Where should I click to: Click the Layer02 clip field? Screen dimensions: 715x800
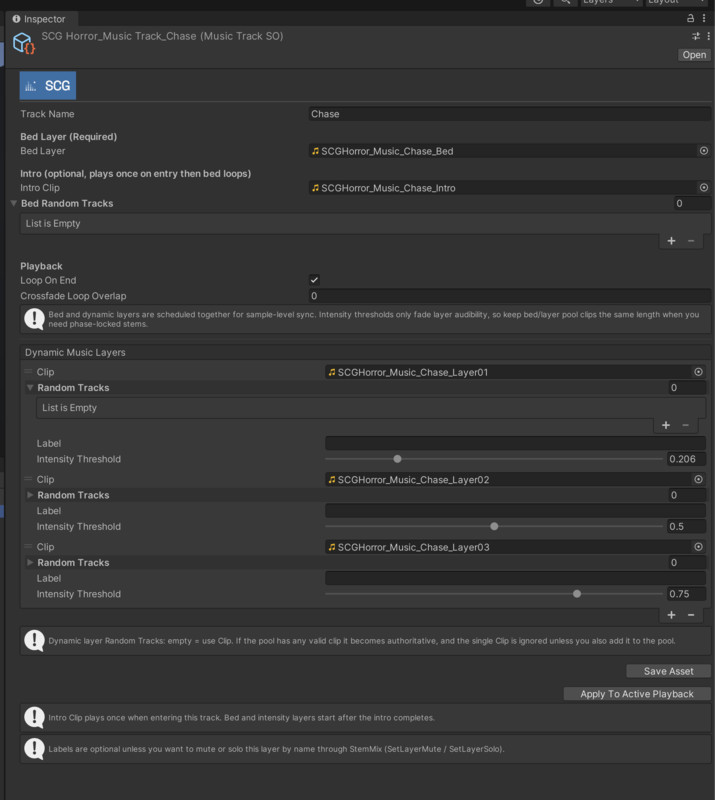(508, 480)
